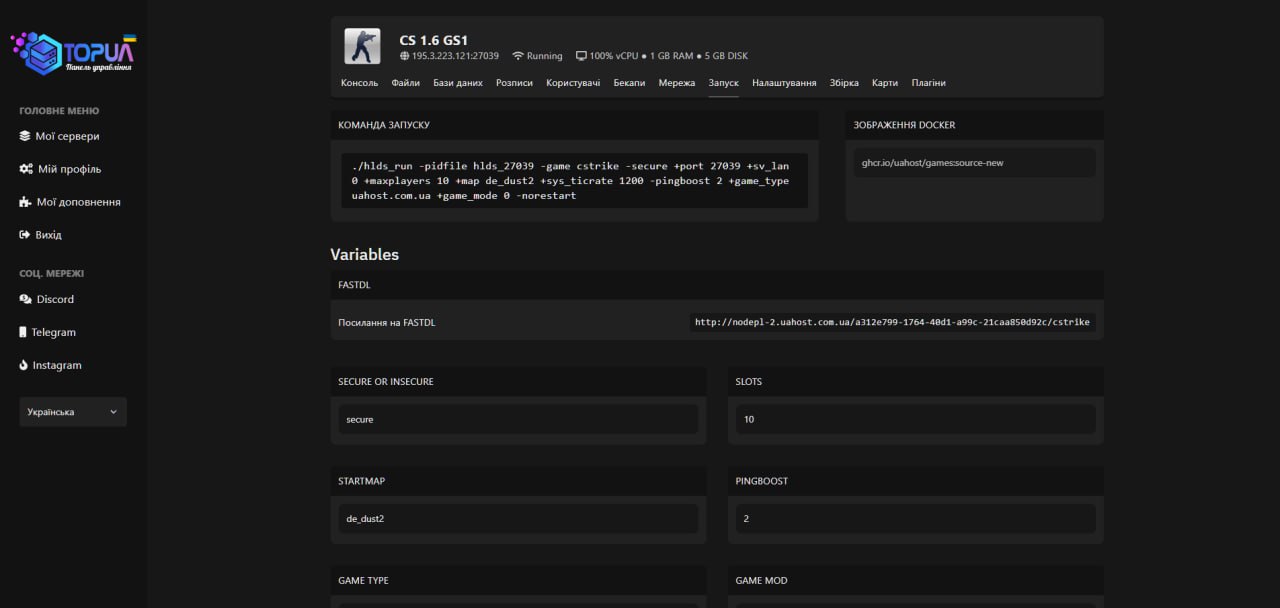Click the SLOTS input field
This screenshot has width=1280, height=608.
pos(915,419)
